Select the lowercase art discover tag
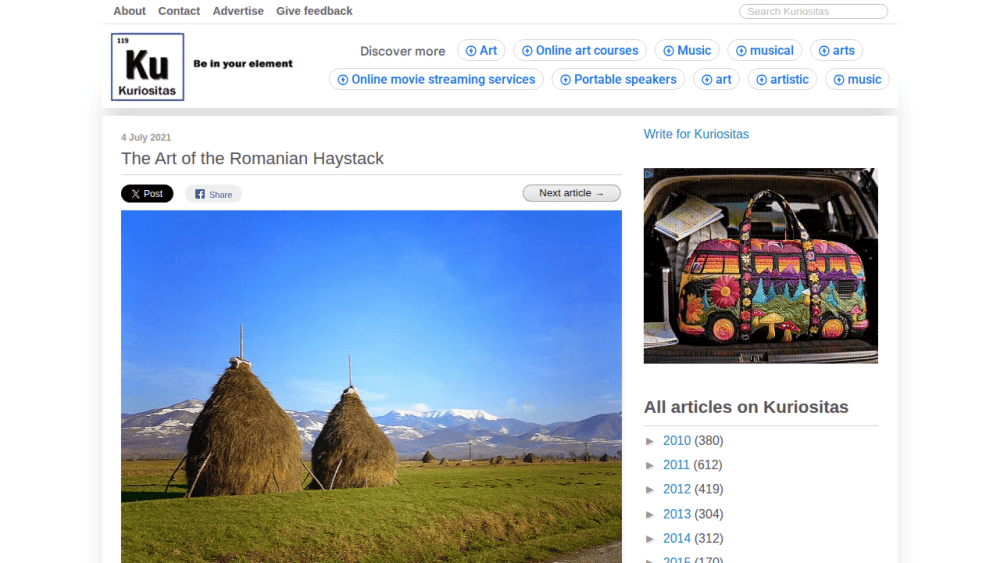1000x563 pixels. point(716,79)
